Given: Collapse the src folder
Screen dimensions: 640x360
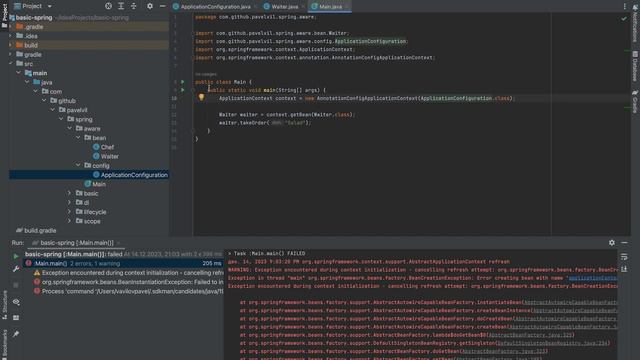Looking at the screenshot, I should [x=11, y=64].
